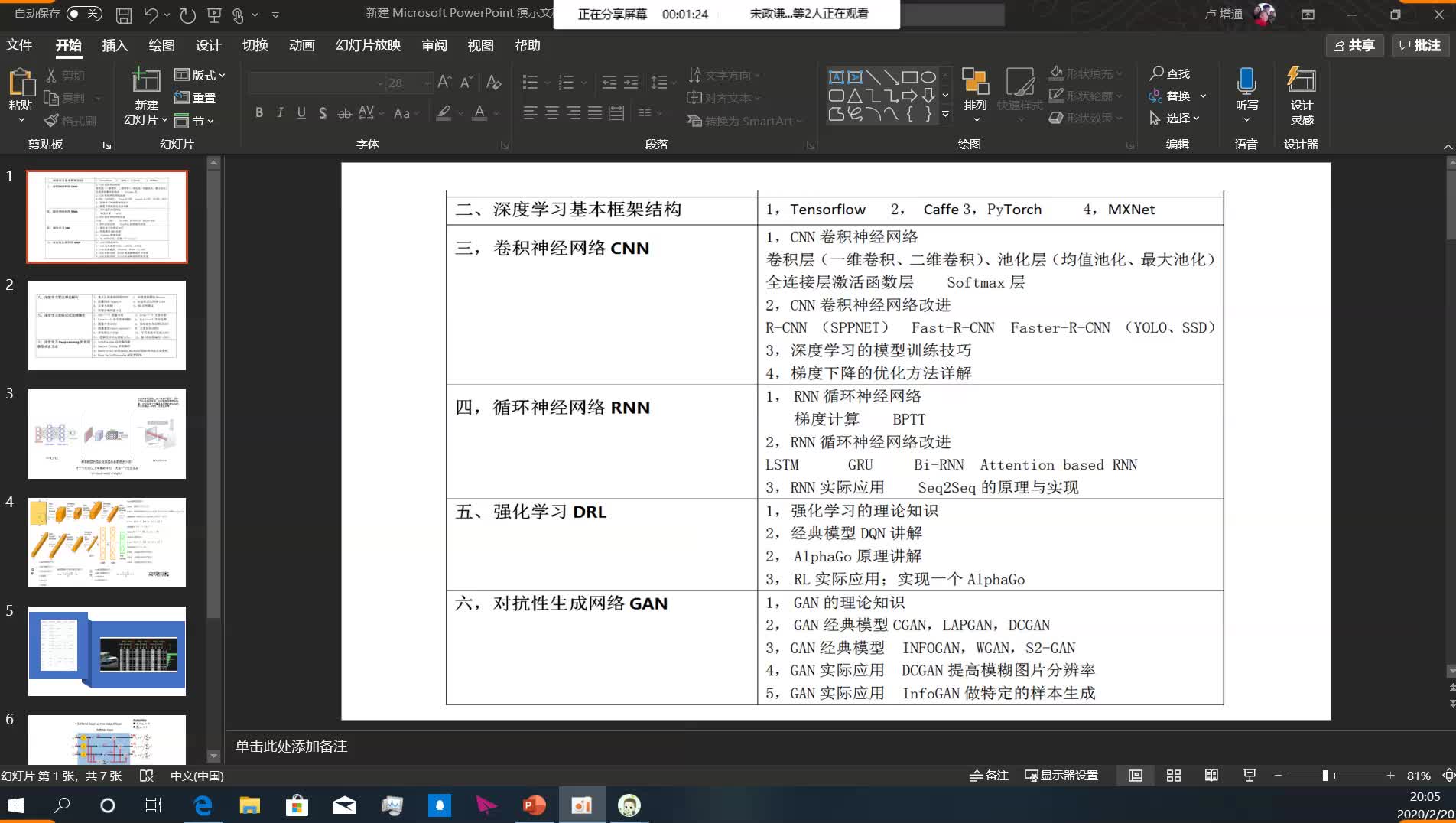Open the Insert tab
This screenshot has width=1456, height=823.
pos(115,45)
